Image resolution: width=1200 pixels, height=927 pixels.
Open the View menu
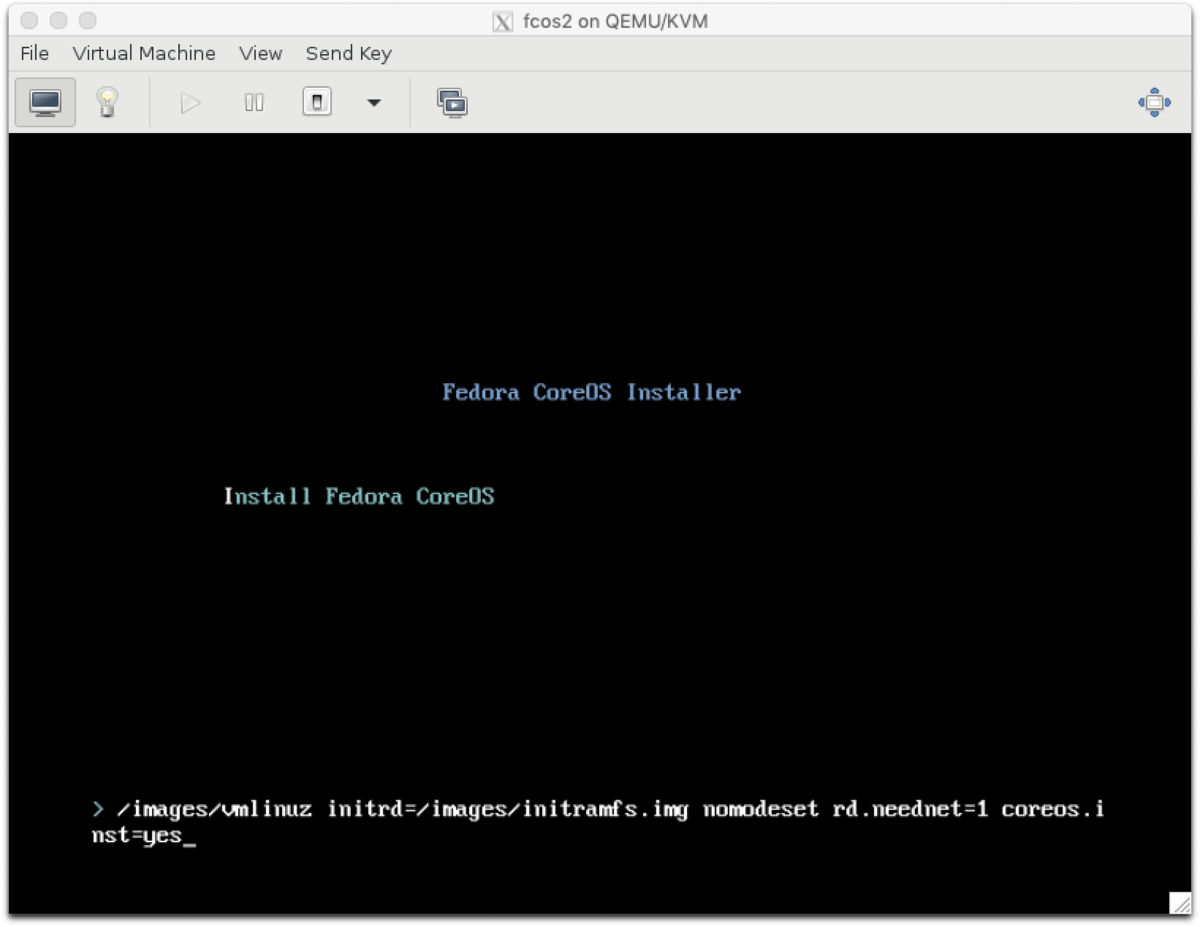260,53
